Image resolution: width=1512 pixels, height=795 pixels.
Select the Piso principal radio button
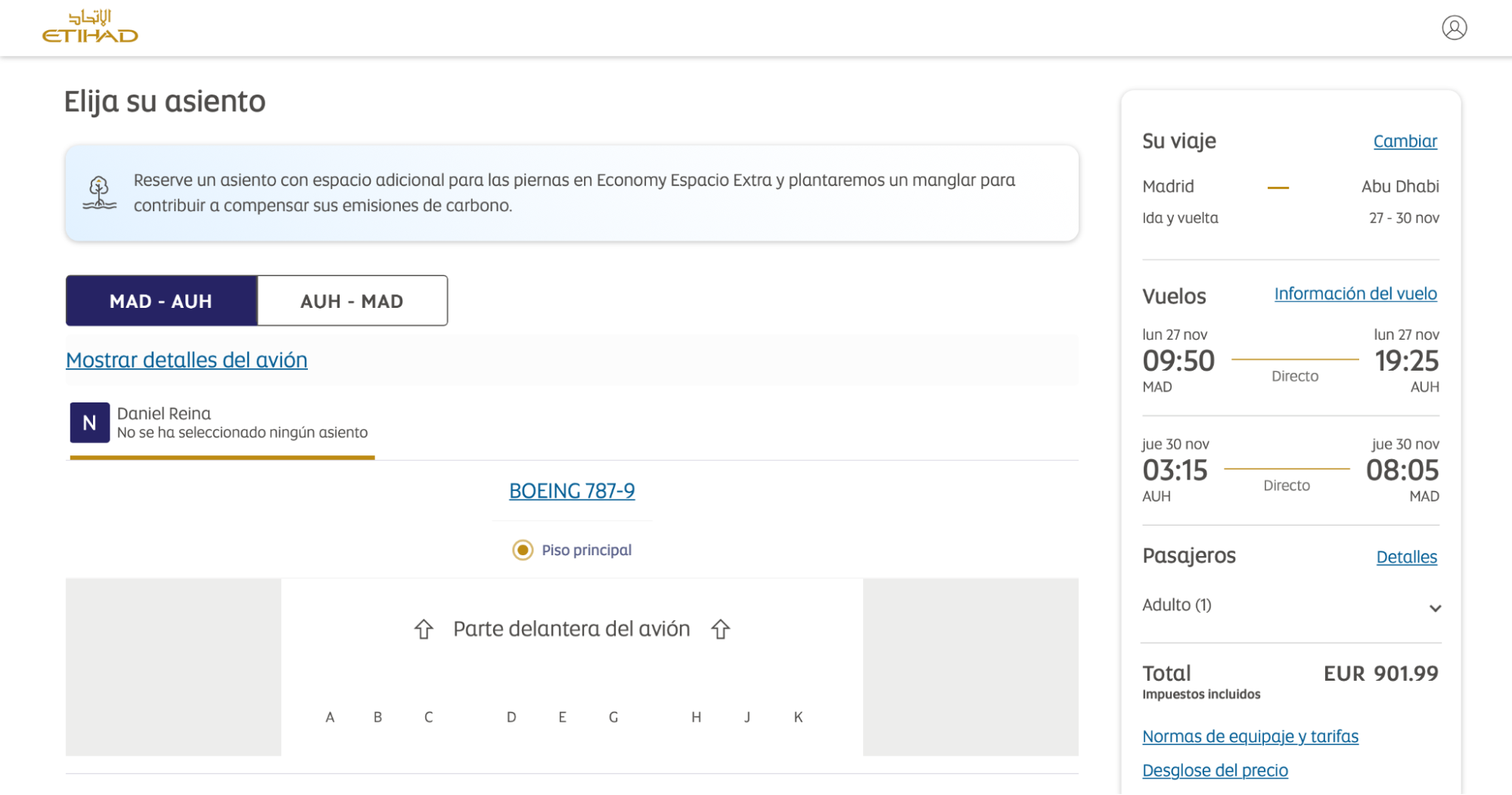(523, 550)
